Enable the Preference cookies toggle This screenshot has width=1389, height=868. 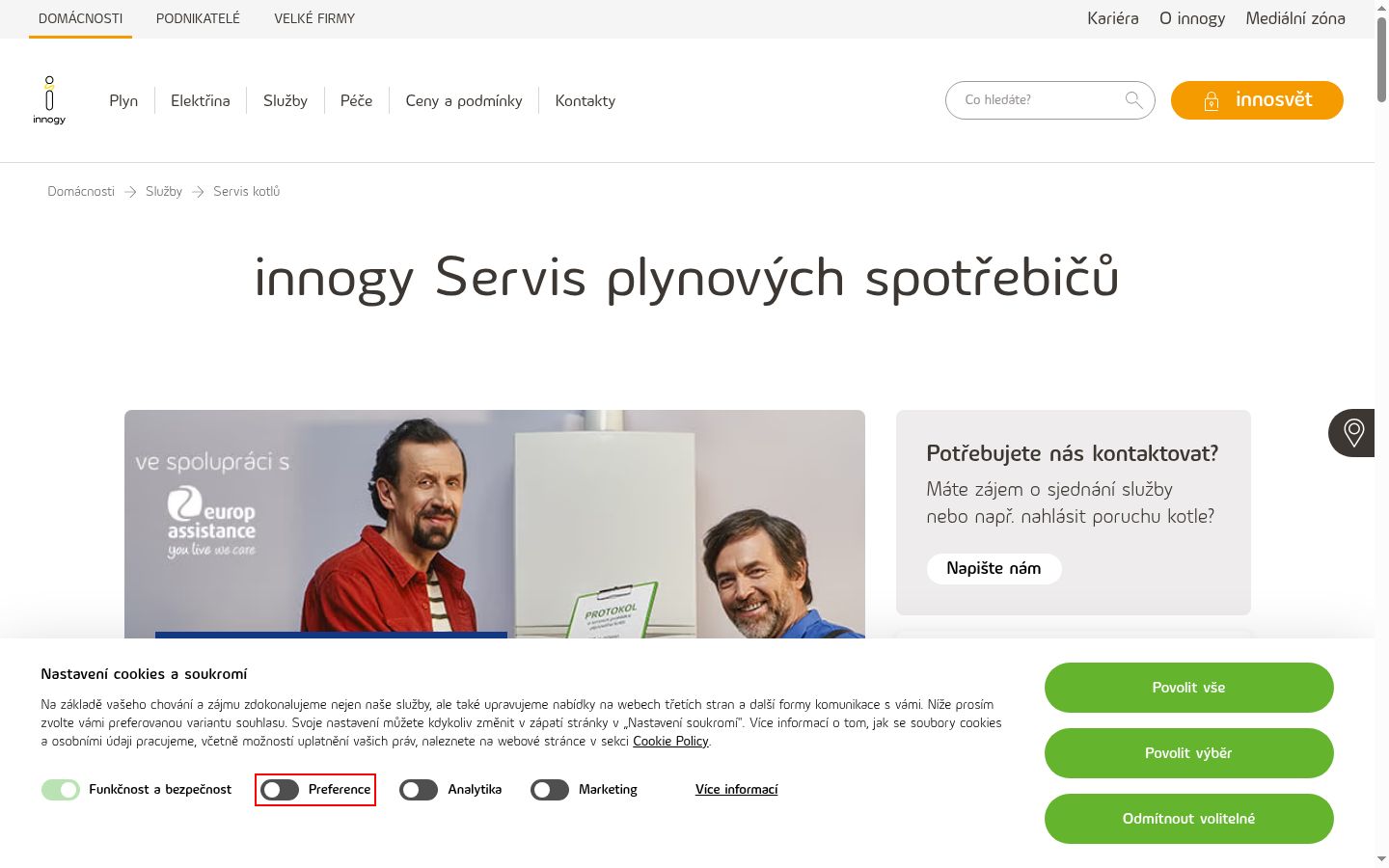[x=280, y=790]
